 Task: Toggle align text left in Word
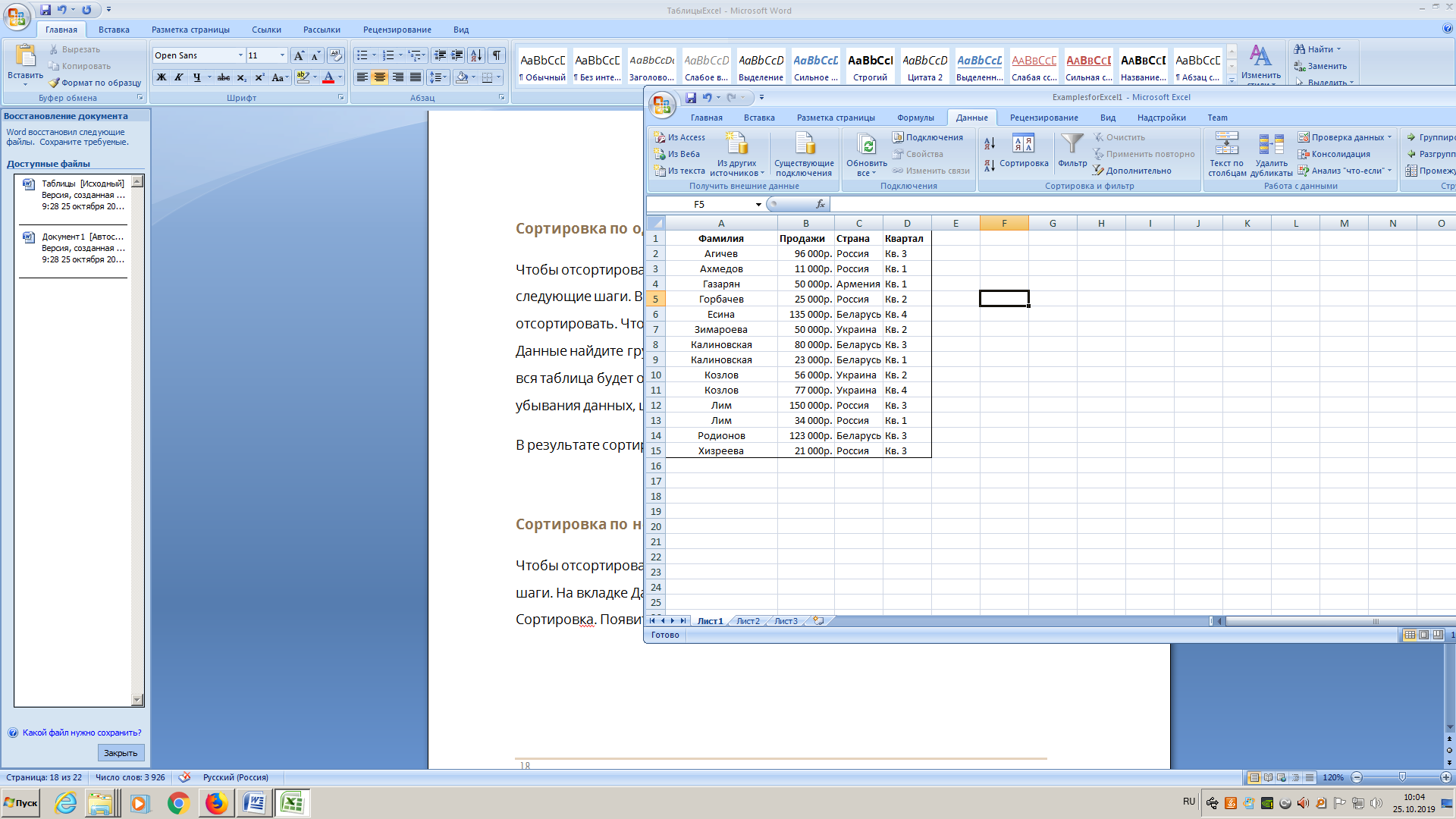(362, 77)
